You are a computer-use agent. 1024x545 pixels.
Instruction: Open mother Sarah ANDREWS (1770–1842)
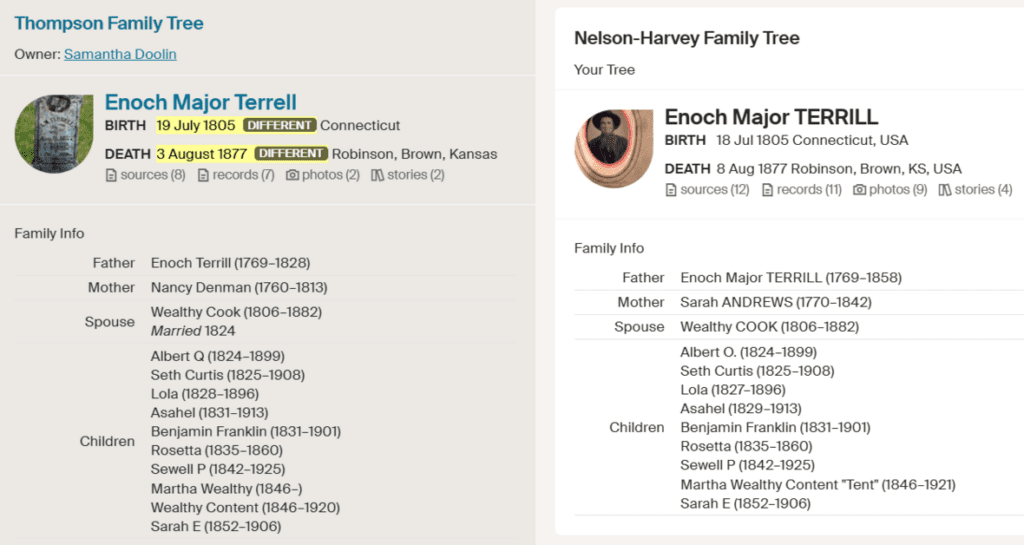pos(775,302)
